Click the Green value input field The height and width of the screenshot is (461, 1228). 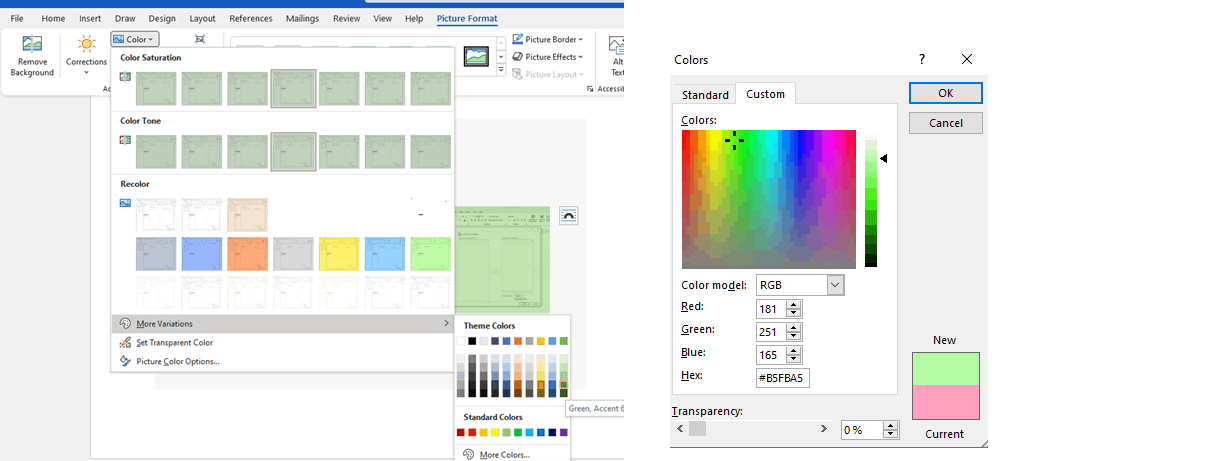771,332
